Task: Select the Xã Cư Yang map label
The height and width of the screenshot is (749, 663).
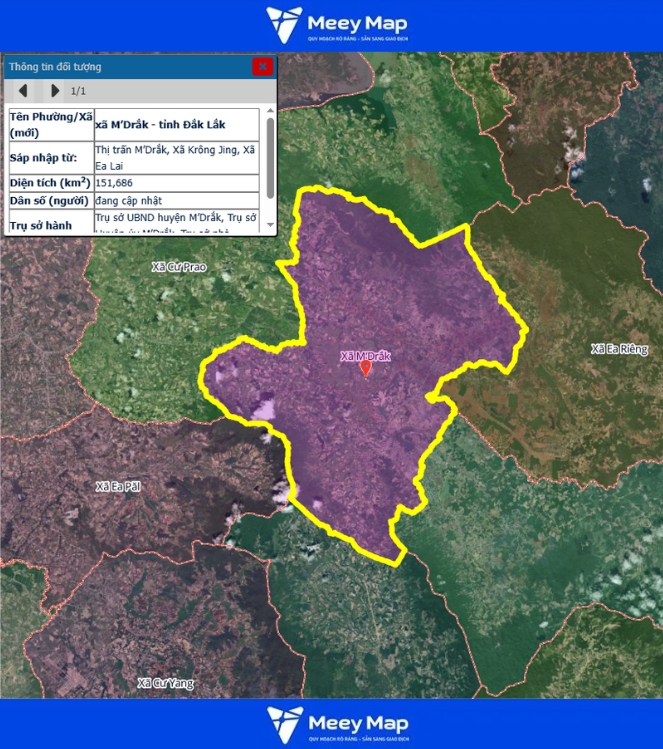Action: (x=166, y=683)
